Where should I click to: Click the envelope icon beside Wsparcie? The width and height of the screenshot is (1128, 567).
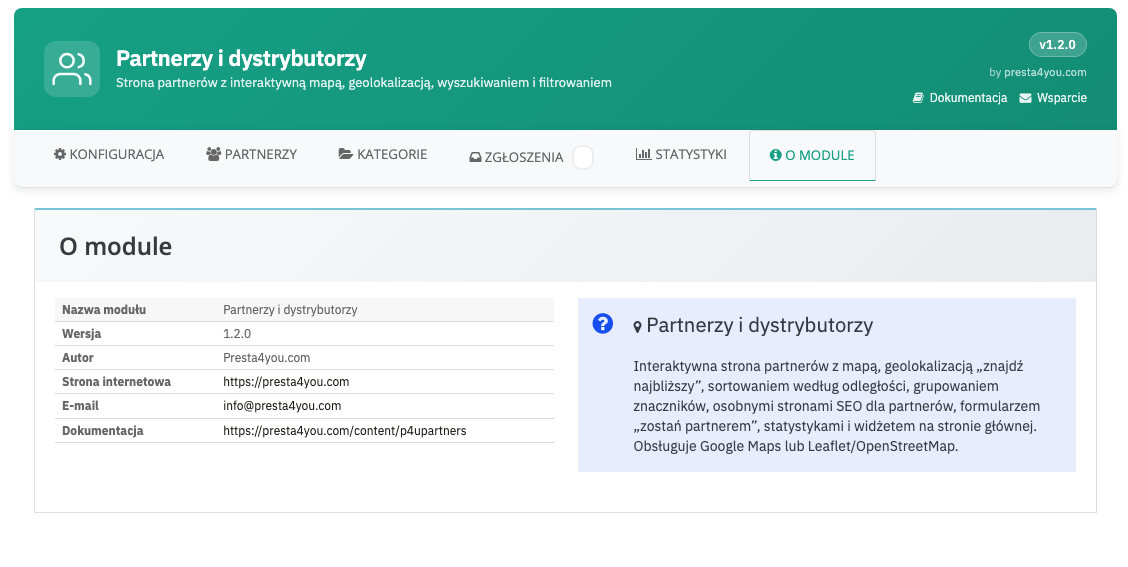(x=1025, y=98)
